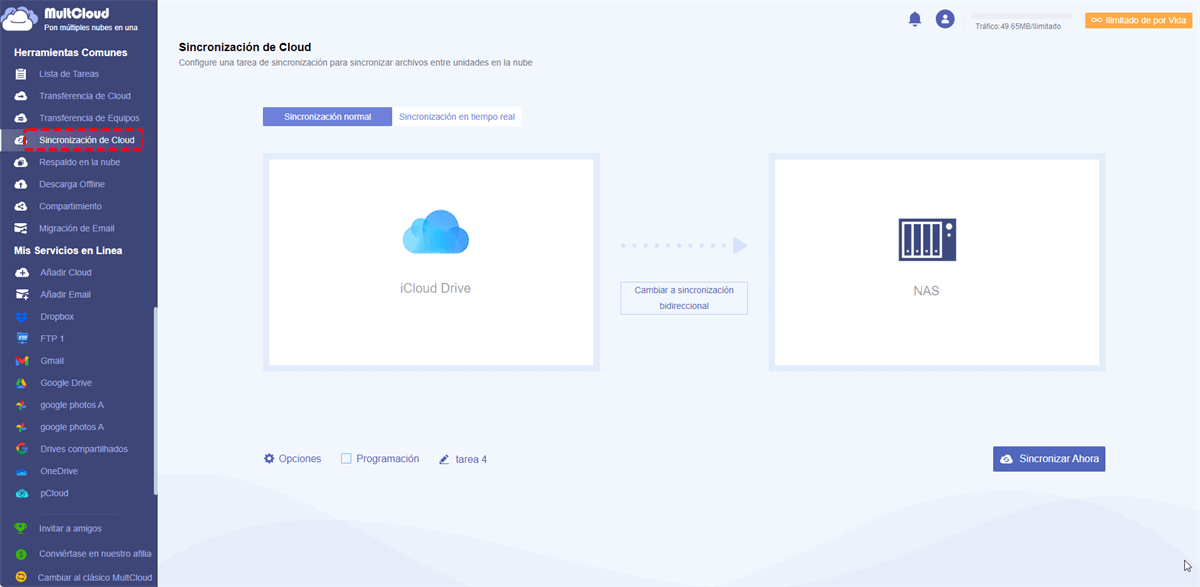
Task: Click the Invitar a amigos icon
Action: (x=21, y=528)
